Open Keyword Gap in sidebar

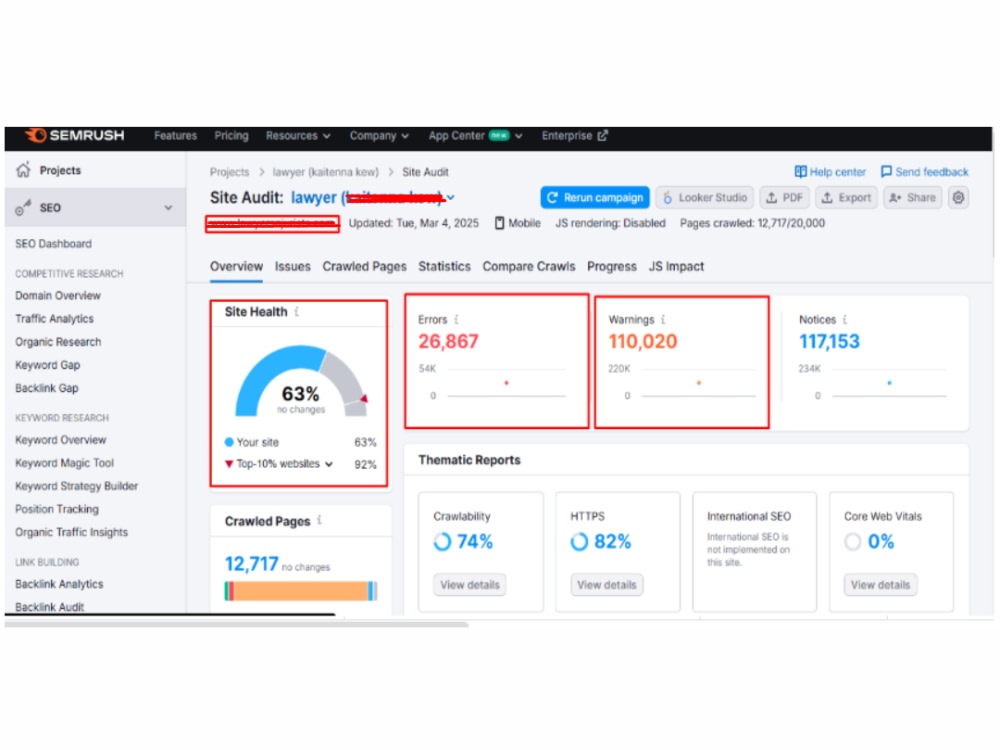[x=48, y=365]
